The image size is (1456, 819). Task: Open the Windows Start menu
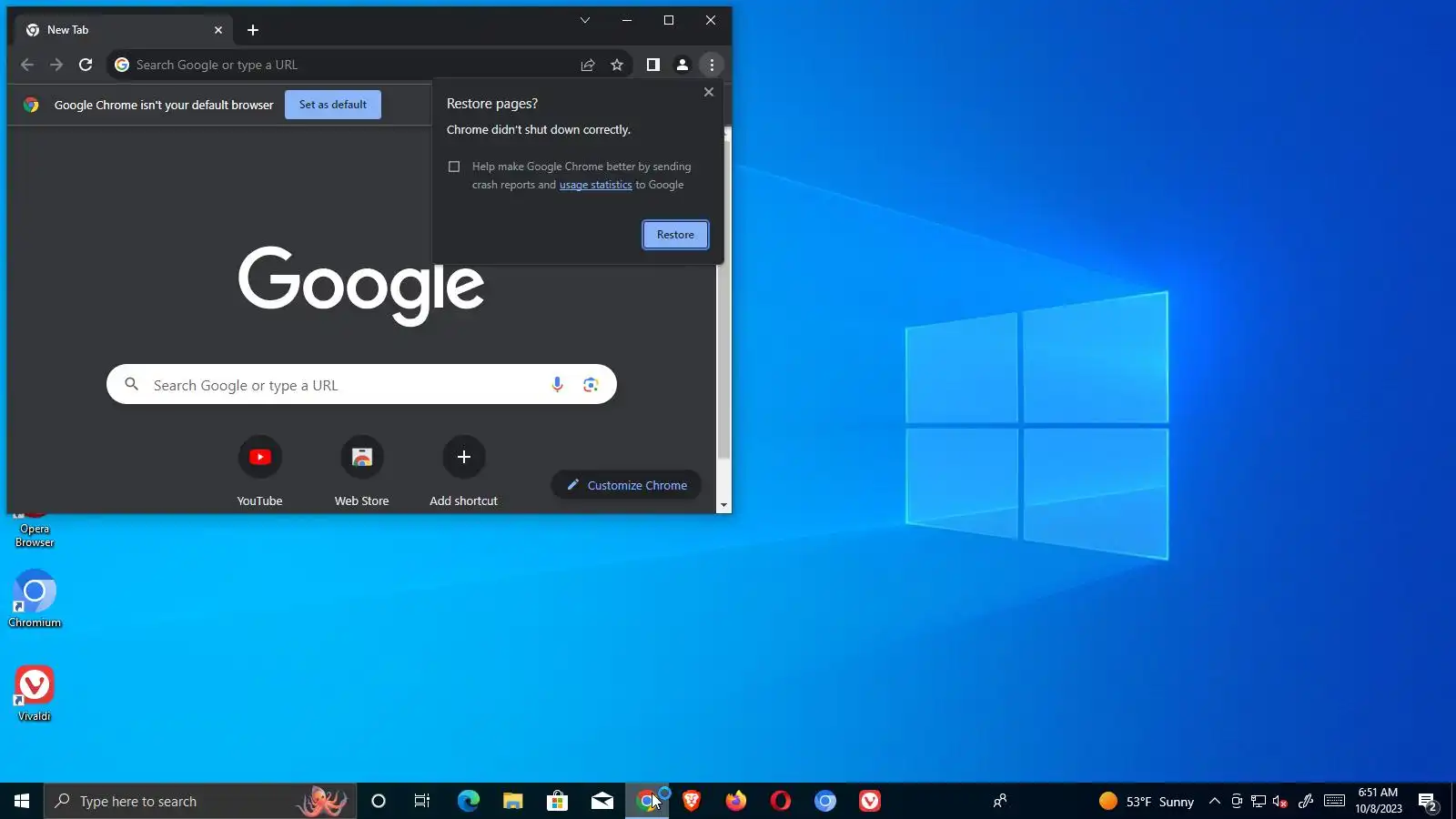point(22,801)
